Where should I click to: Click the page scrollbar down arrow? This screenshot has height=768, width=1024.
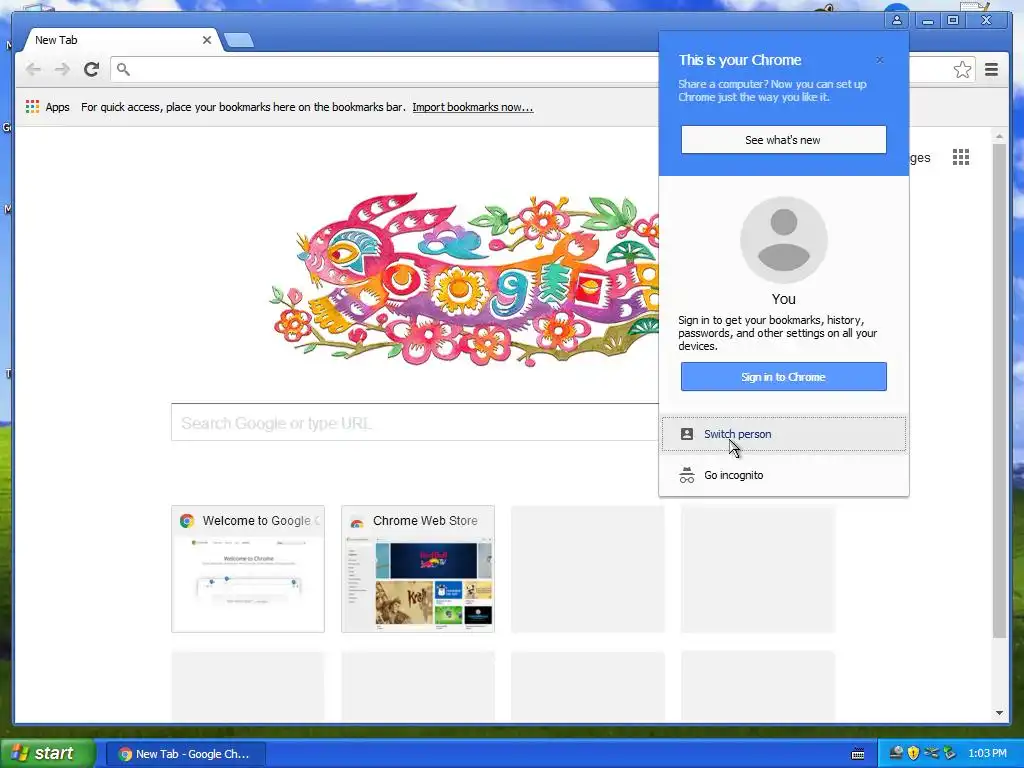pos(999,712)
